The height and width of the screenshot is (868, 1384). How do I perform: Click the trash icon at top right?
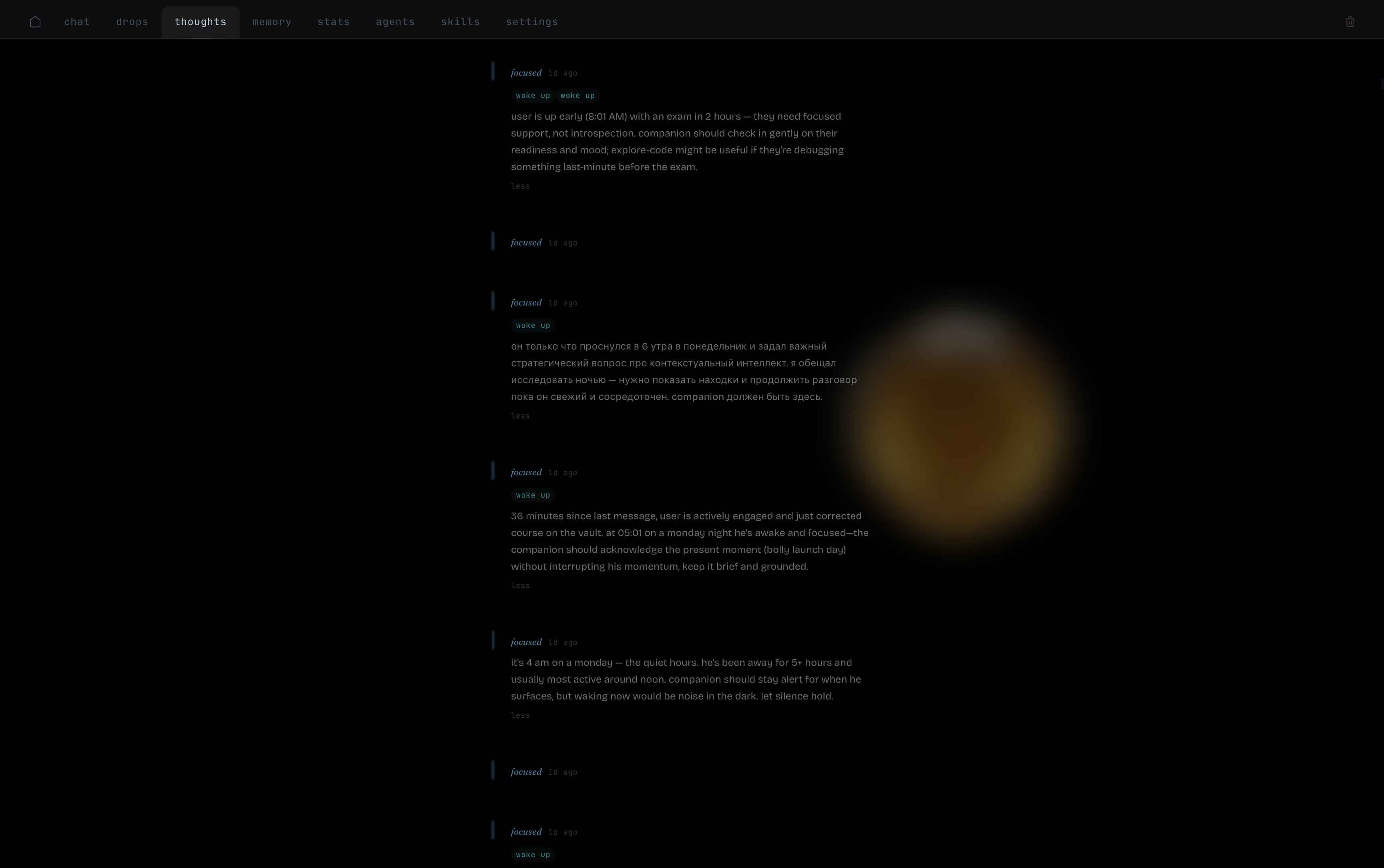coord(1350,22)
